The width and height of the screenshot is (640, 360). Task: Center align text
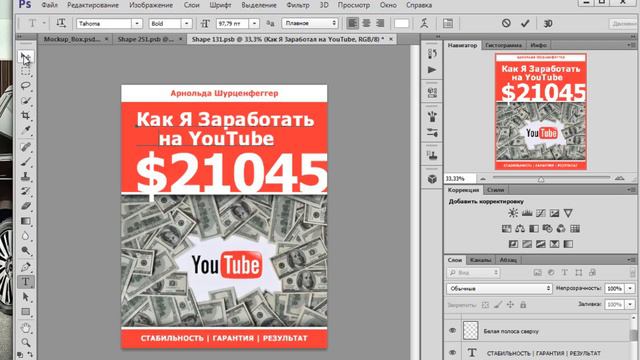coord(366,23)
